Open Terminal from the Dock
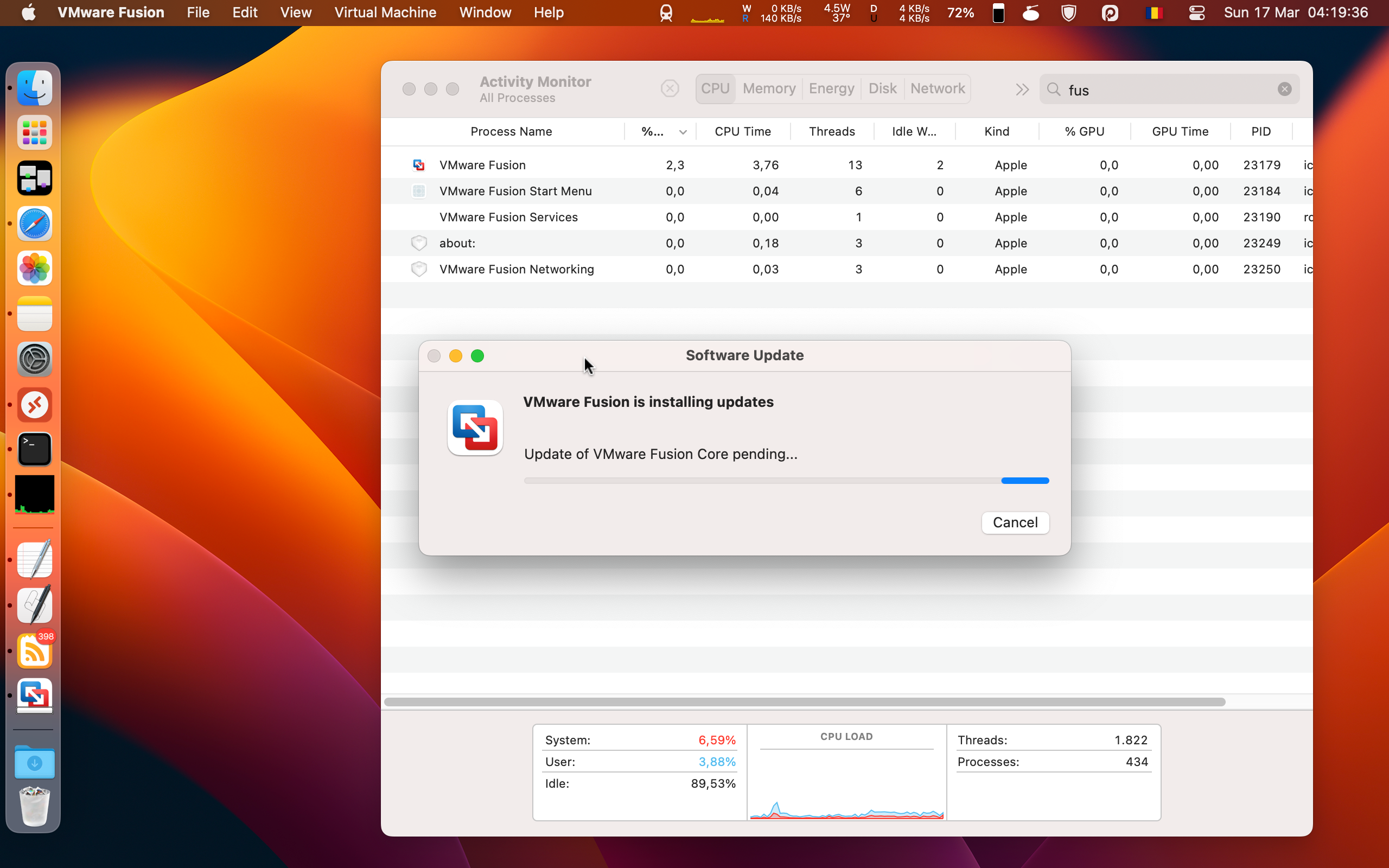 click(34, 450)
